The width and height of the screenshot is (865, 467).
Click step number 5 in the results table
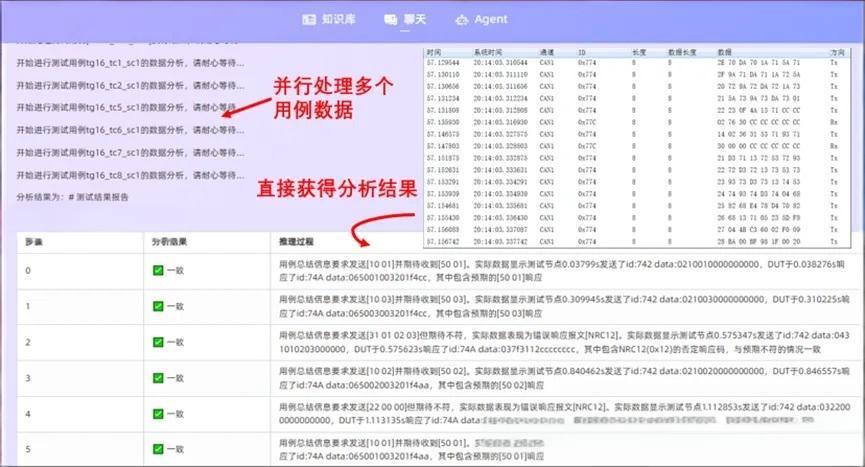click(x=28, y=449)
